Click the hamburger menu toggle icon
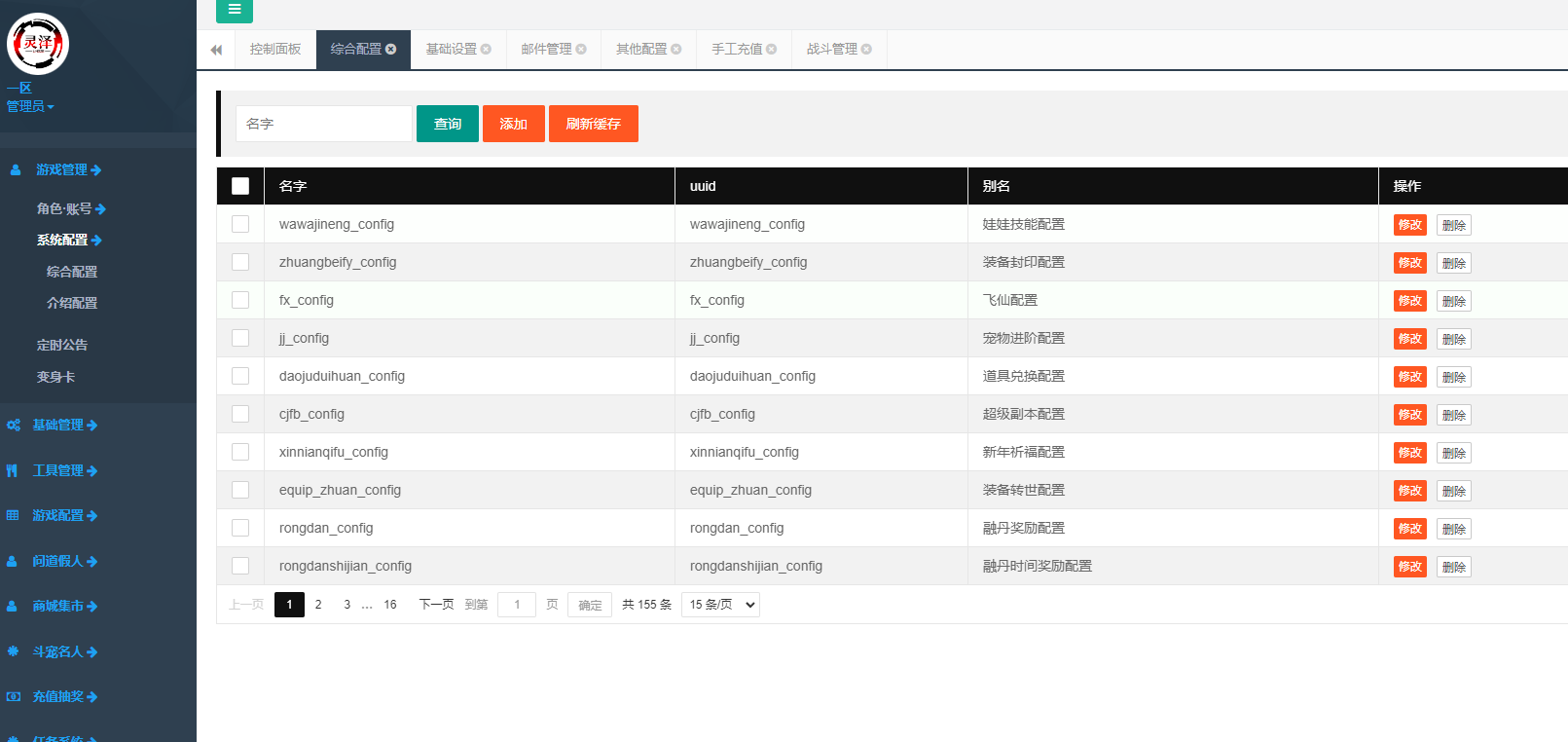 234,10
